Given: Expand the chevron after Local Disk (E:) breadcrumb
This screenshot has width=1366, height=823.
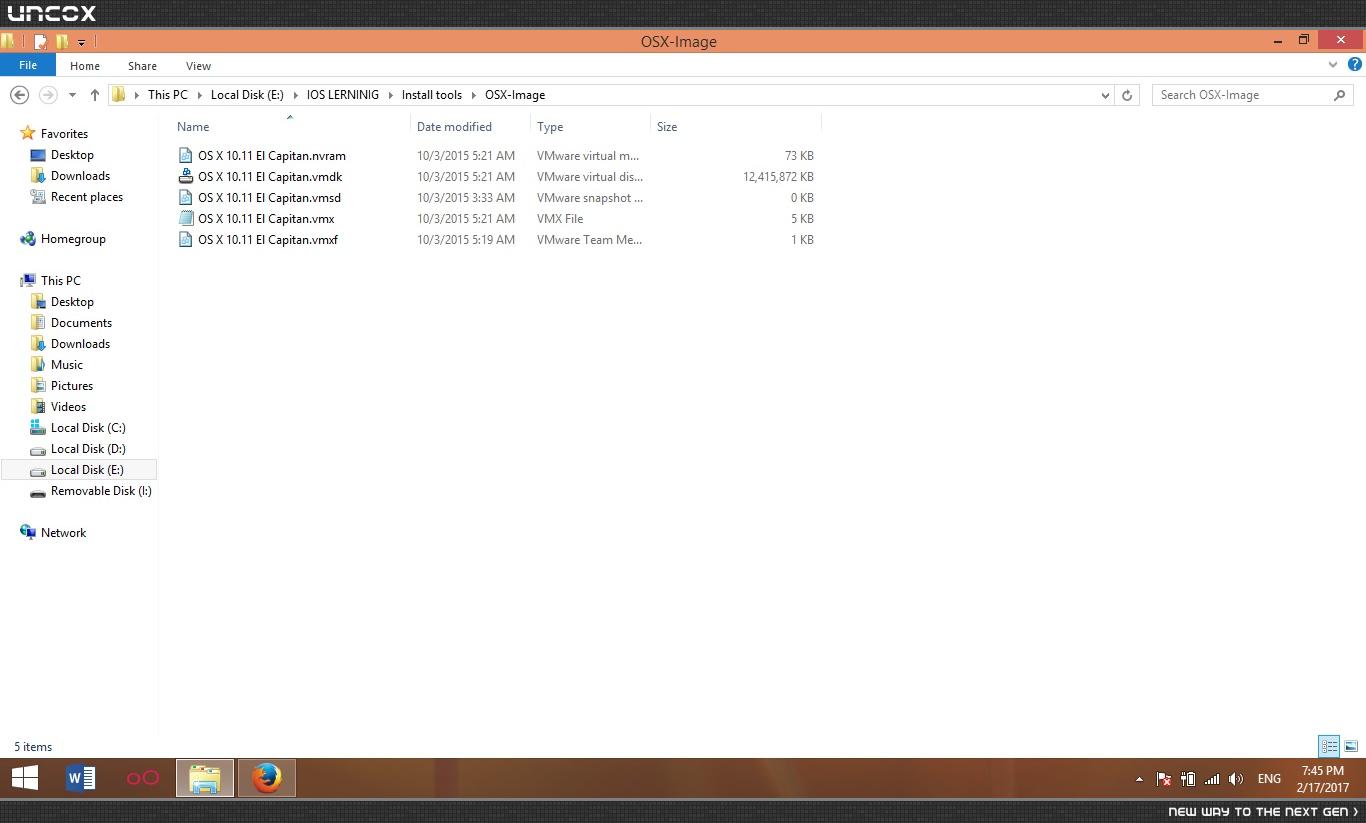Looking at the screenshot, I should [x=295, y=95].
